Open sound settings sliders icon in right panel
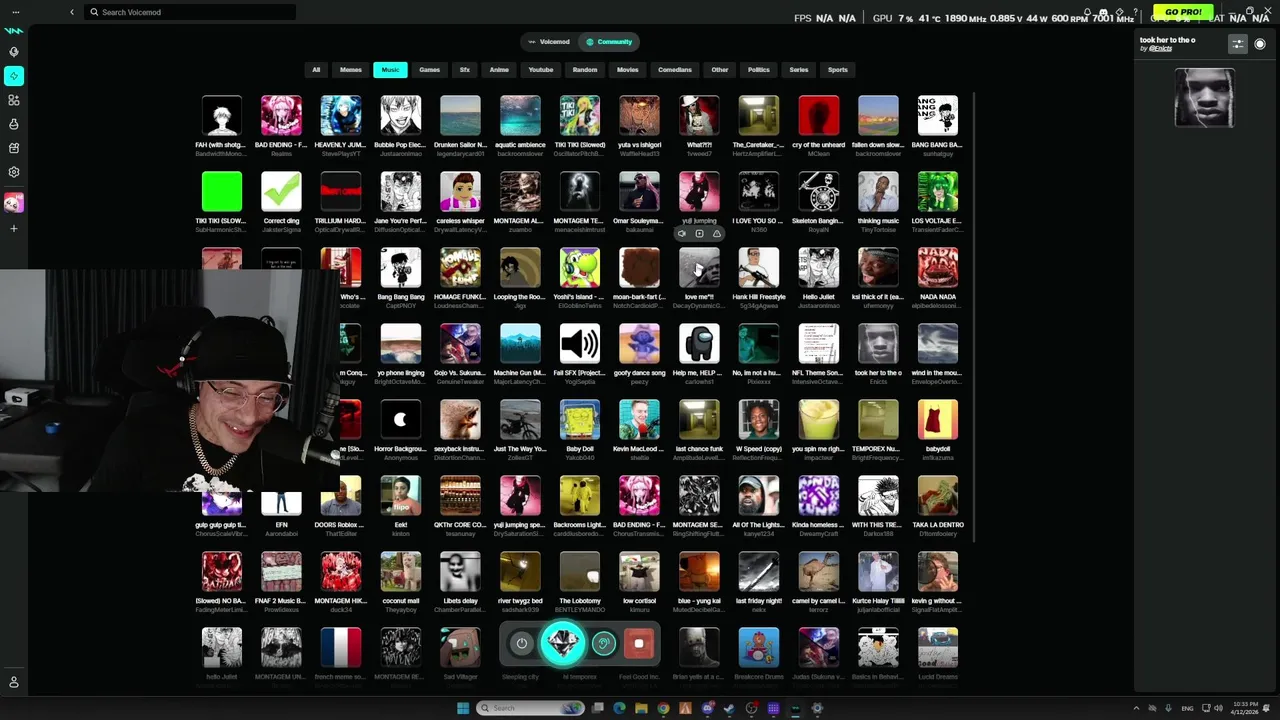Image resolution: width=1280 pixels, height=720 pixels. click(1238, 44)
